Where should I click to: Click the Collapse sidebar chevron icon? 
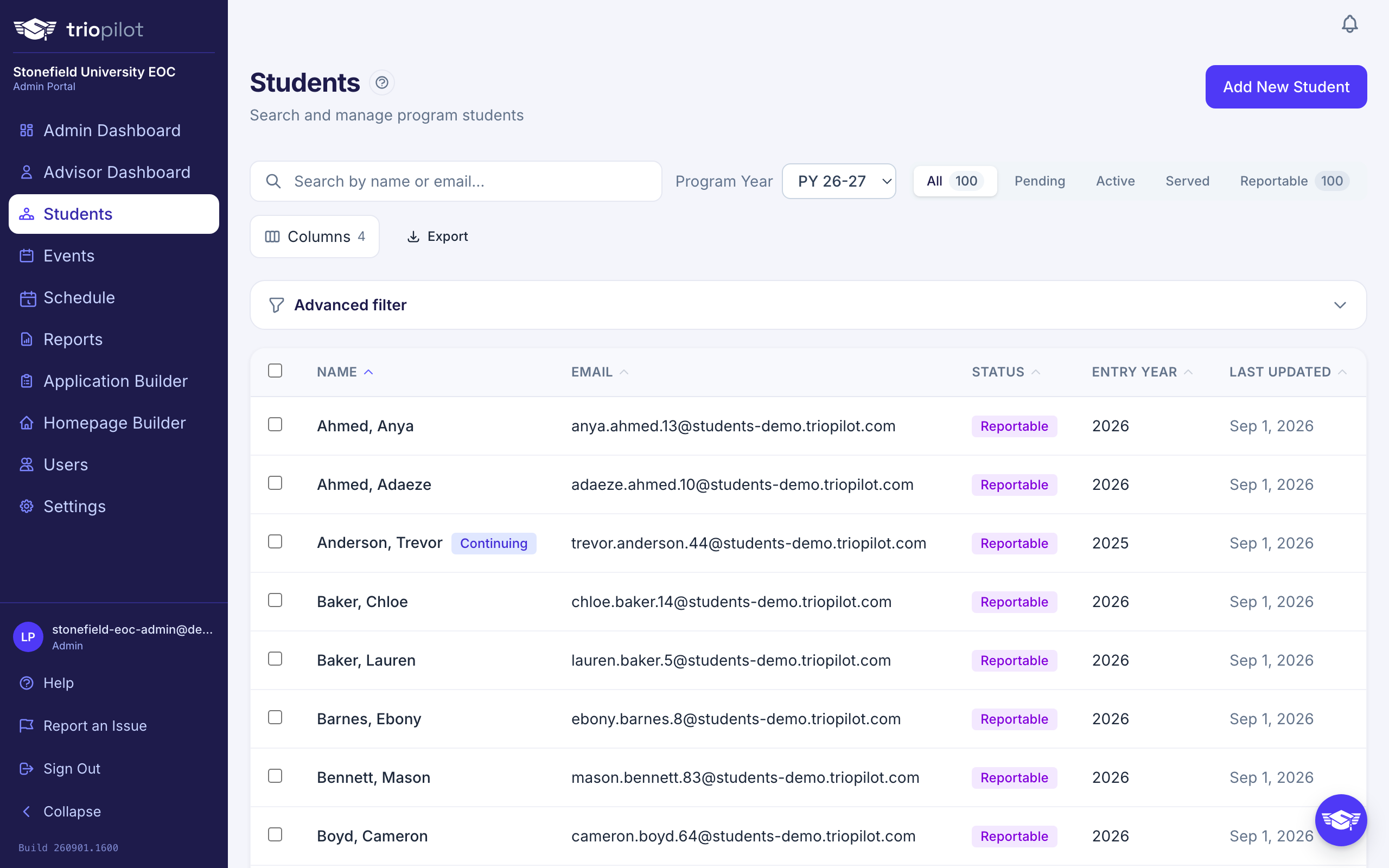click(27, 811)
